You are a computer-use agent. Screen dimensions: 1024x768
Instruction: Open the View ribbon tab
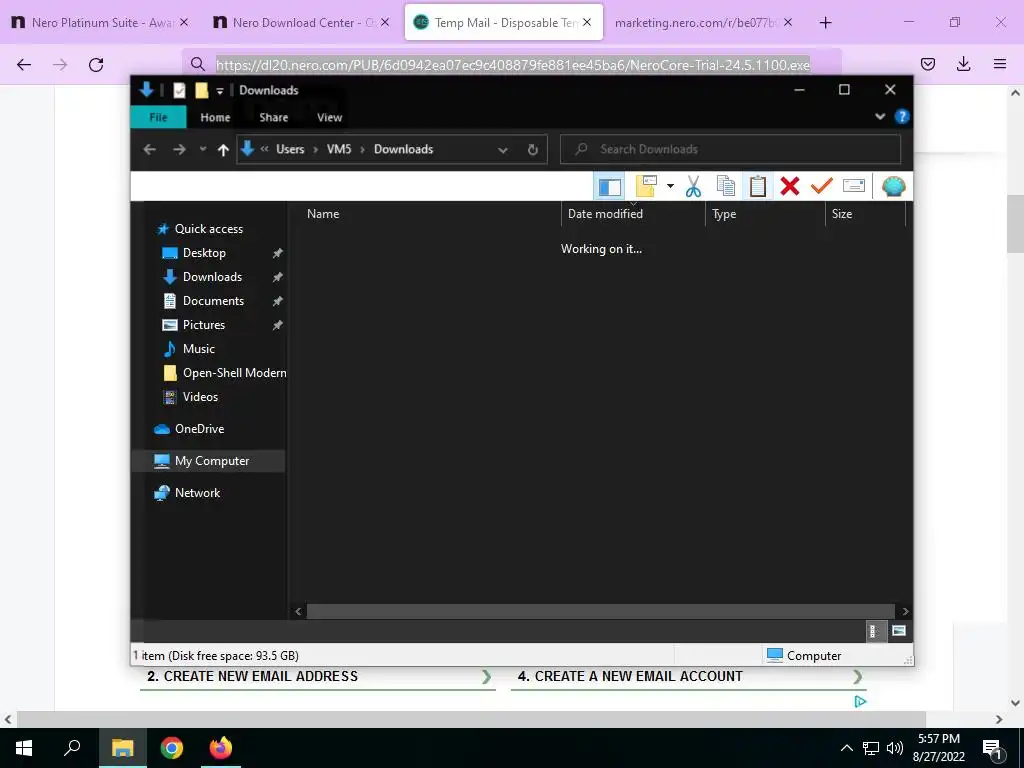(x=329, y=117)
